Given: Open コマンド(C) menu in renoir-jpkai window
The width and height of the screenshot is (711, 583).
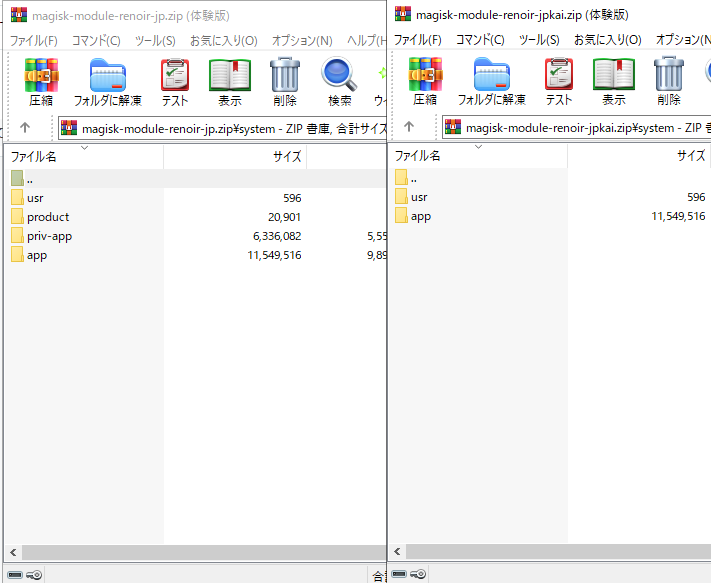Looking at the screenshot, I should point(480,40).
